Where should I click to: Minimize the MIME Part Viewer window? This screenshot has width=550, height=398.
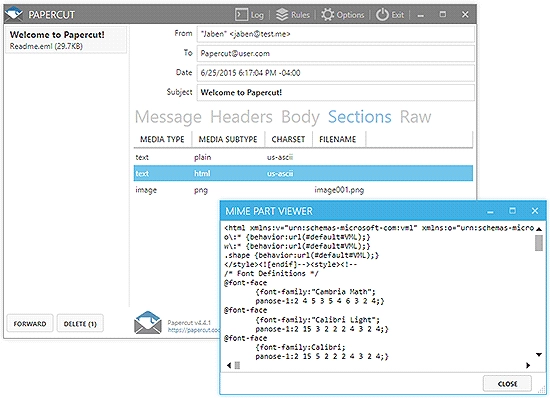pos(490,211)
